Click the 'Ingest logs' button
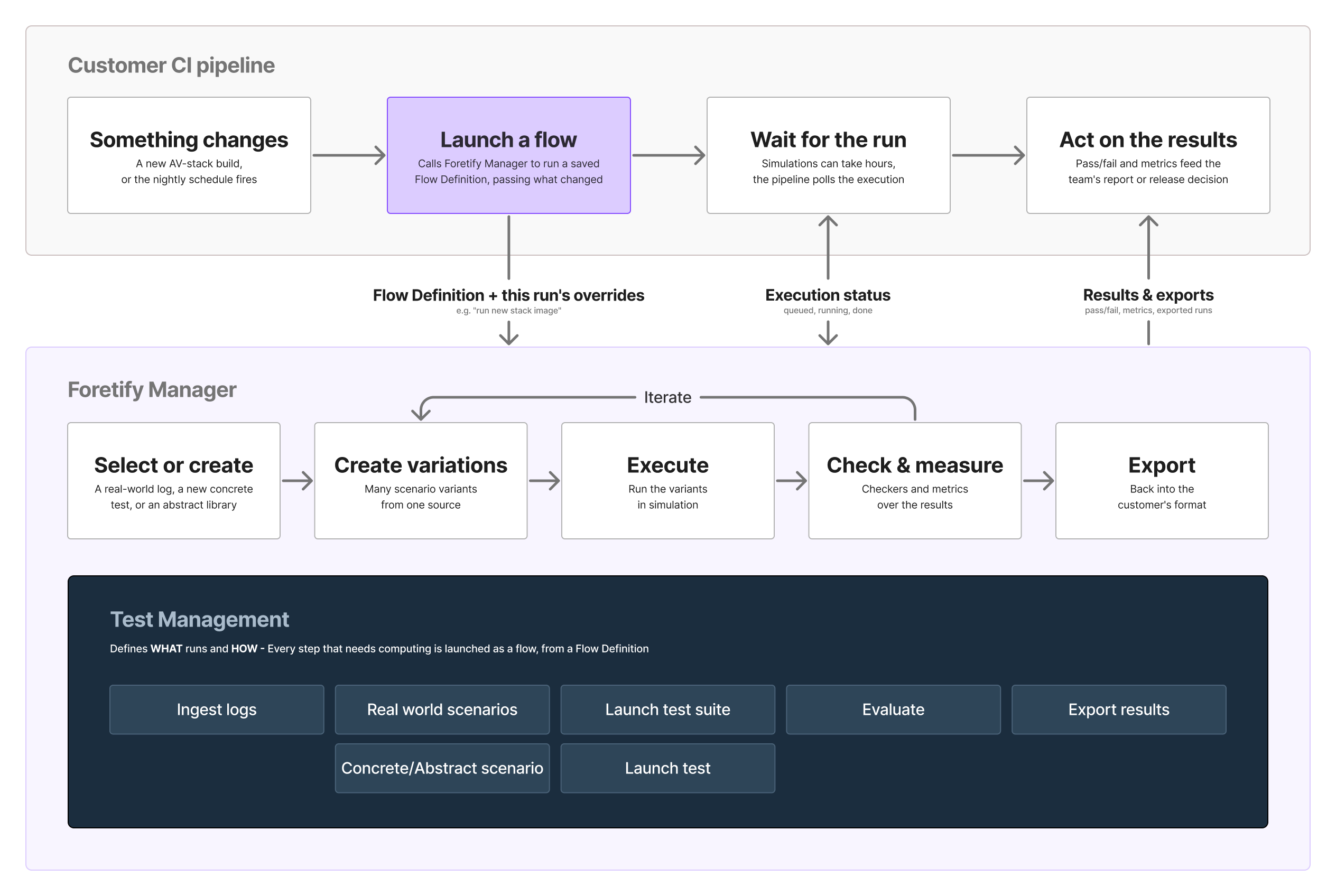Viewport: 1336px width, 896px height. (217, 709)
